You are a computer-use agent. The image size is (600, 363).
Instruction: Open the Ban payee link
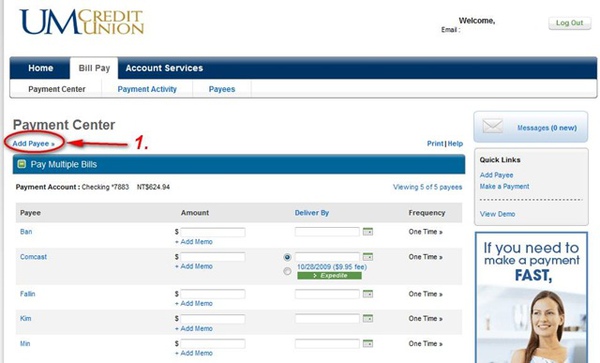(26, 232)
